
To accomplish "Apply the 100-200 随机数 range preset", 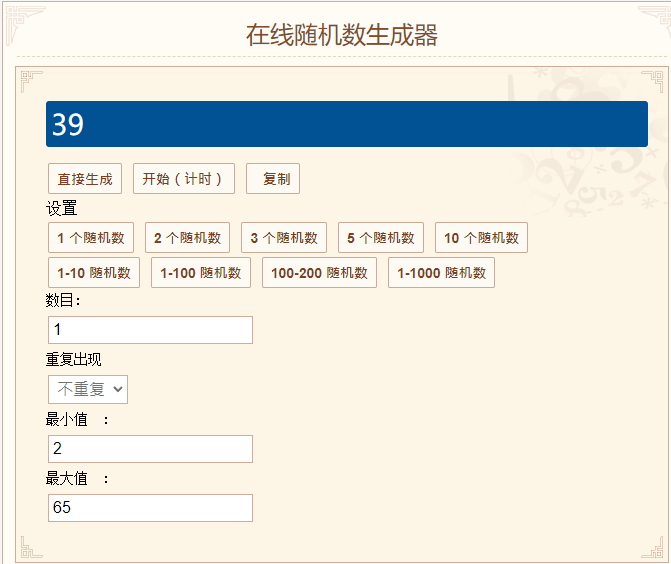I will pos(319,273).
